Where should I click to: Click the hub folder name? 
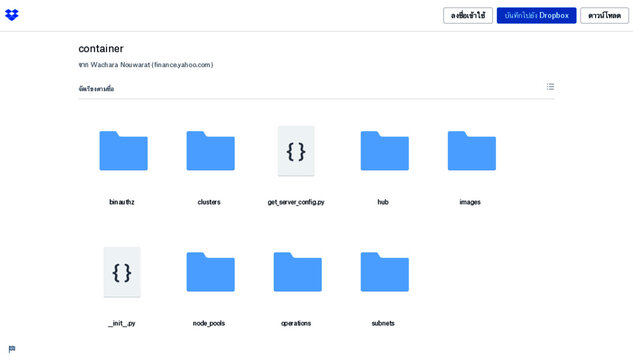tap(383, 202)
